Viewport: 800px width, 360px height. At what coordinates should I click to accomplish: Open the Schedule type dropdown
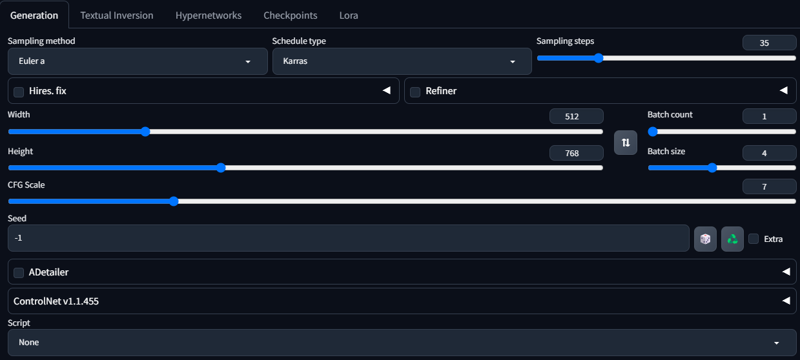(402, 61)
